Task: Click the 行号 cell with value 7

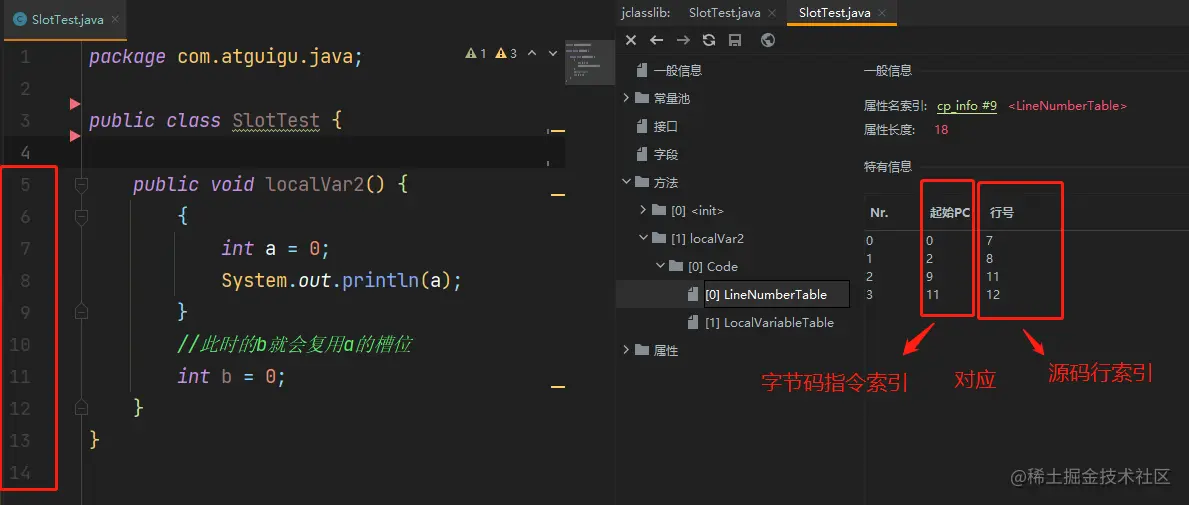Action: click(x=990, y=240)
